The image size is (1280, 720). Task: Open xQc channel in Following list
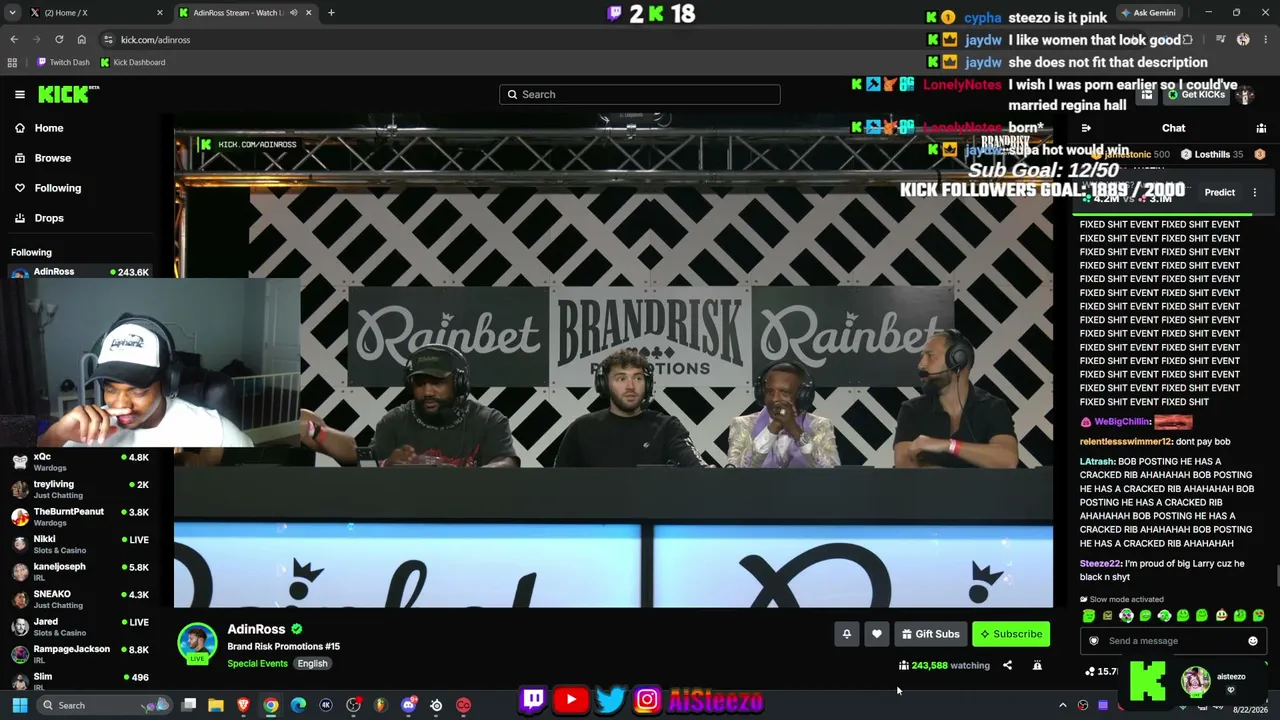80,461
